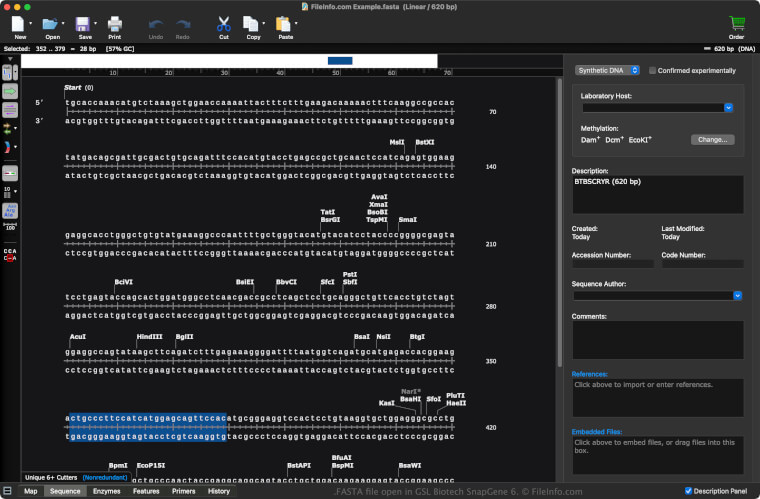This screenshot has height=499, width=760.
Task: Click the green arrow features icon in sidebar
Action: point(10,91)
